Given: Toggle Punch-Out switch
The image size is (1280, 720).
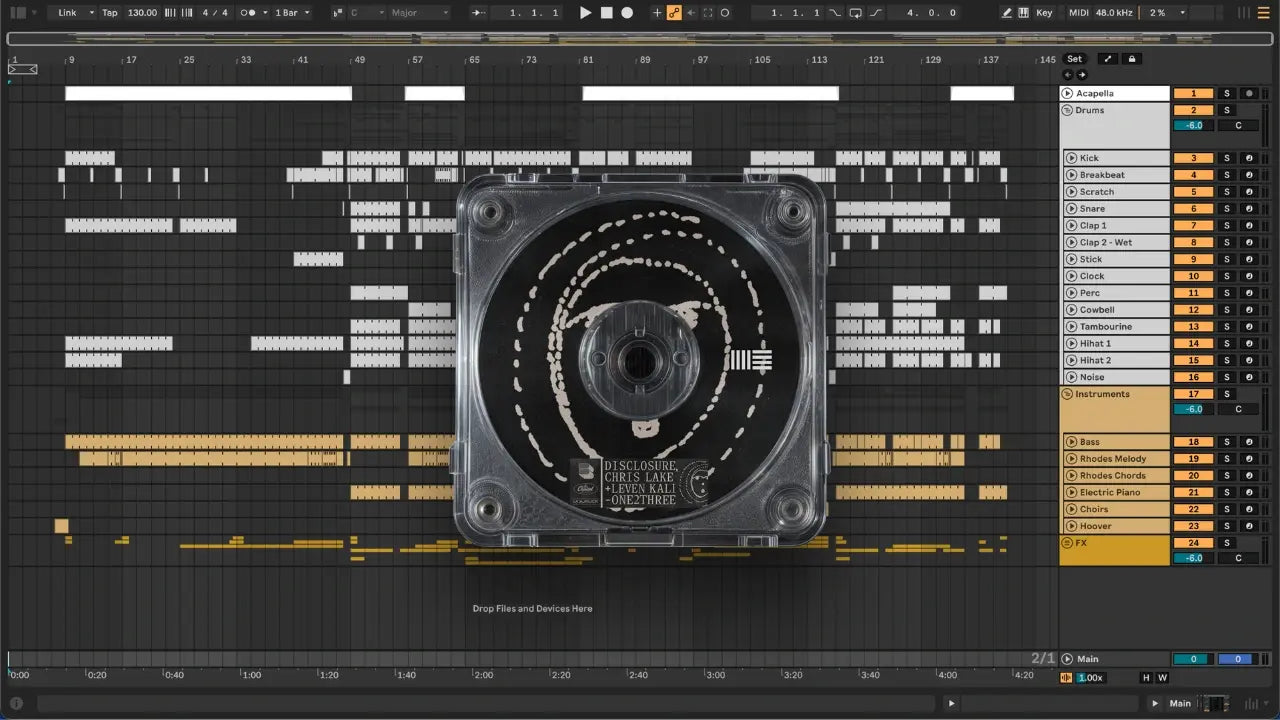Looking at the screenshot, I should point(876,13).
